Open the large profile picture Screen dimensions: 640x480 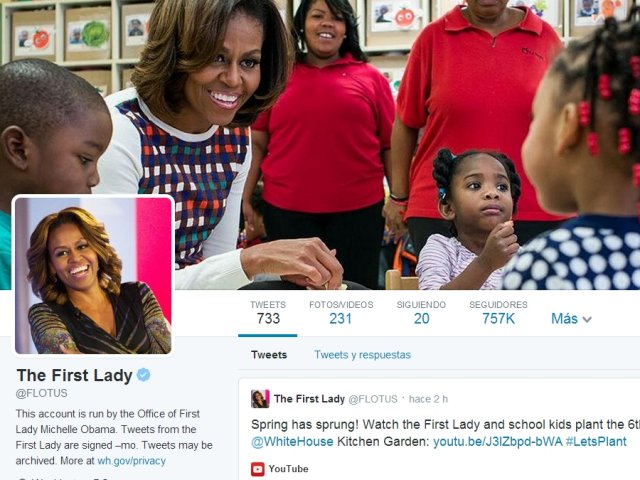(x=93, y=275)
